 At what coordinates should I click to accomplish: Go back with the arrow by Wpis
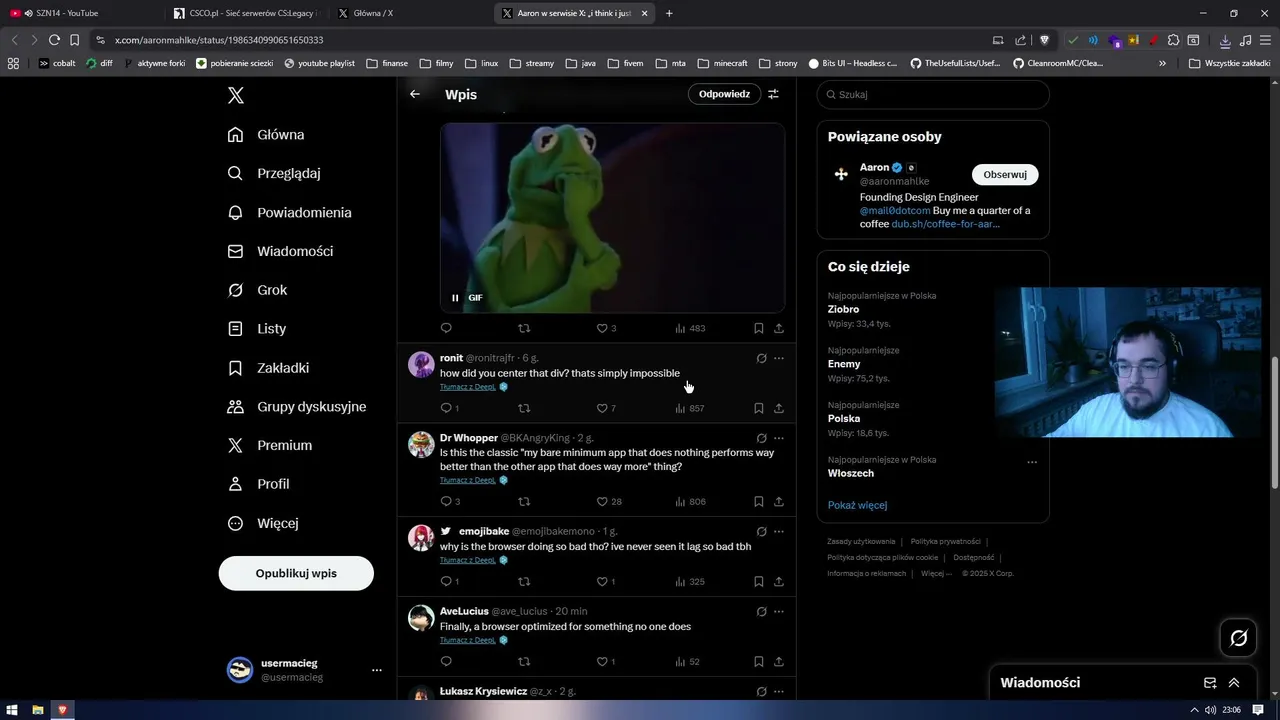click(415, 94)
